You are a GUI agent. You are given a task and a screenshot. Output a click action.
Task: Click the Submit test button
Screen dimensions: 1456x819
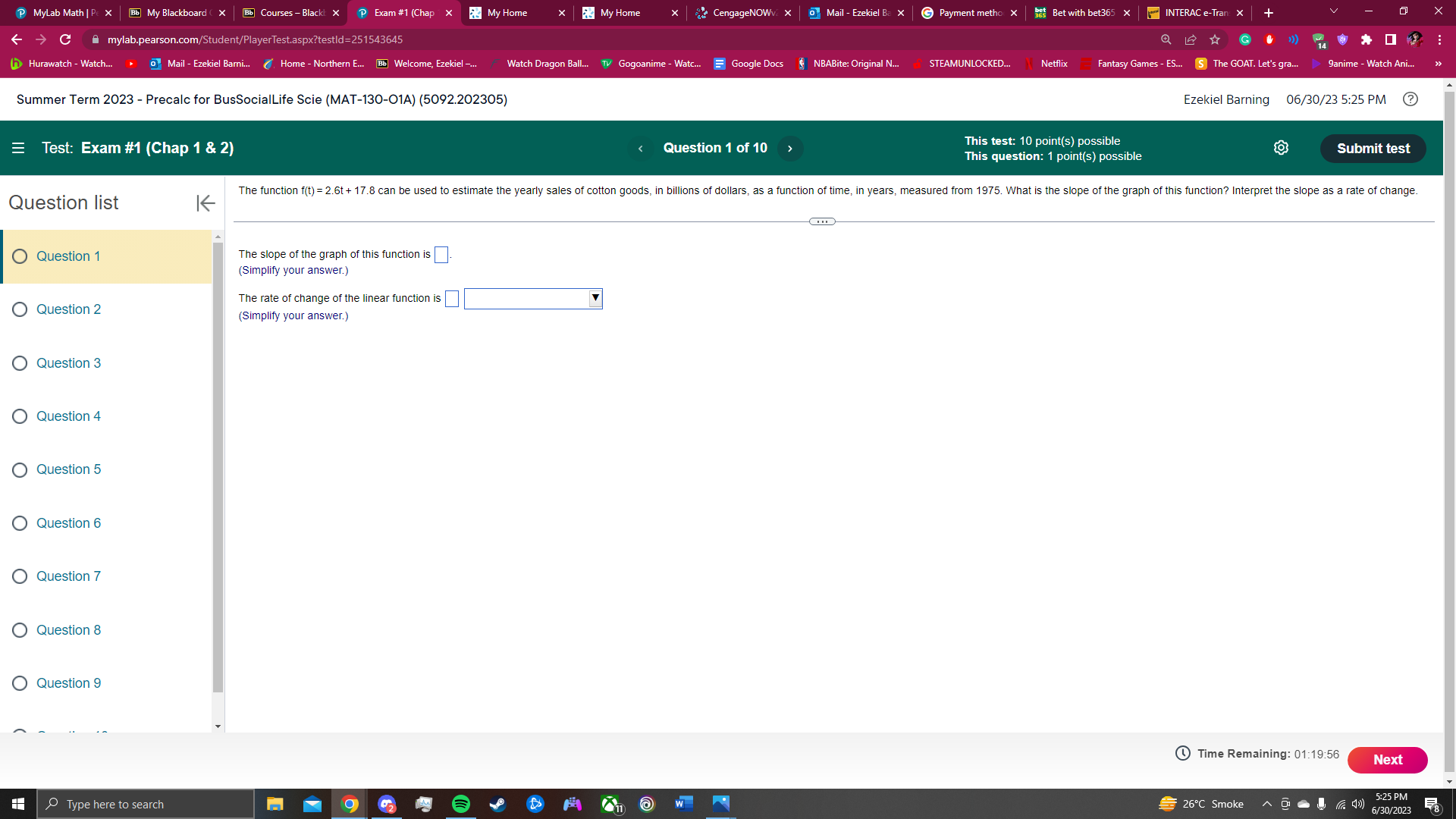pos(1373,148)
